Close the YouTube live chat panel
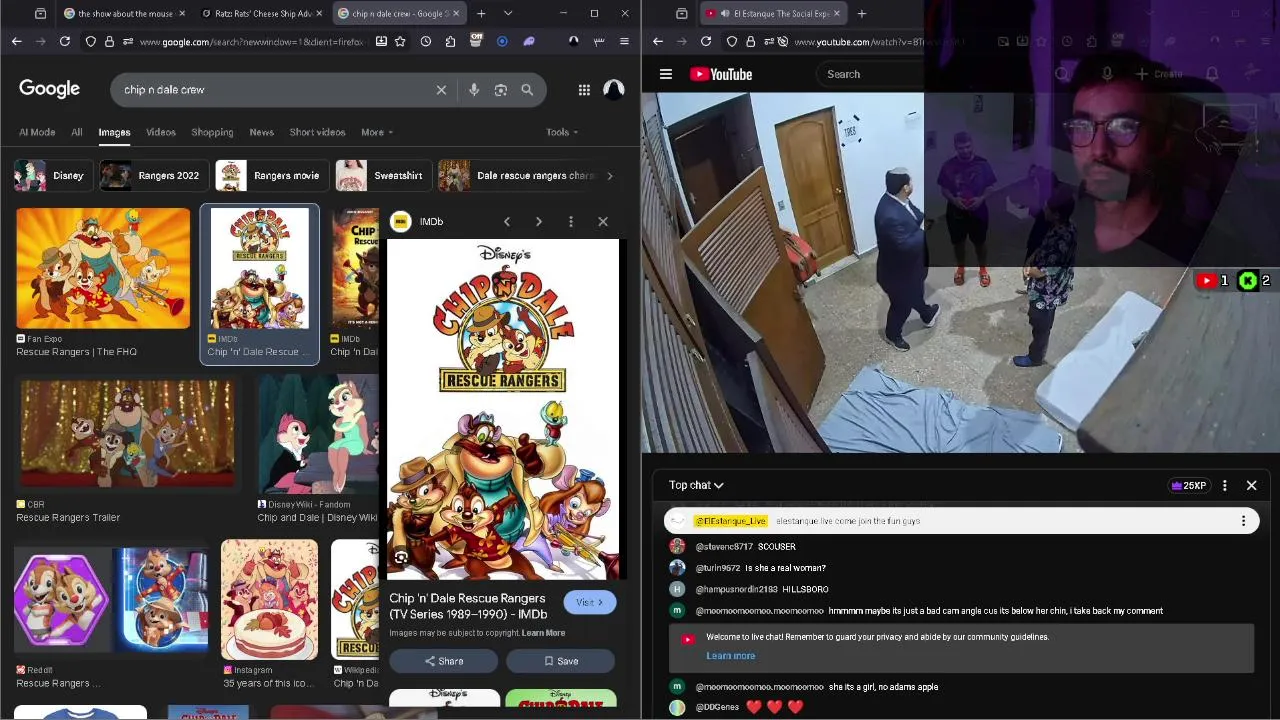This screenshot has width=1280, height=720. click(1251, 485)
